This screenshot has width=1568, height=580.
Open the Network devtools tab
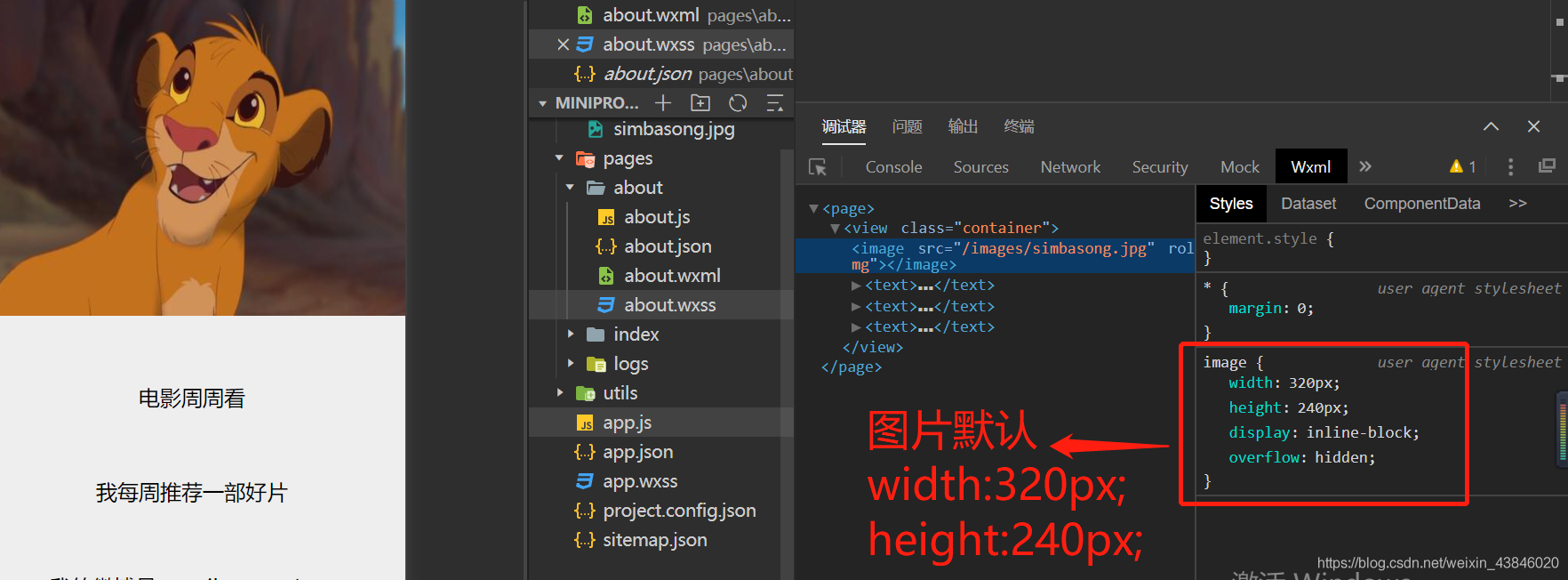pyautogui.click(x=1070, y=166)
